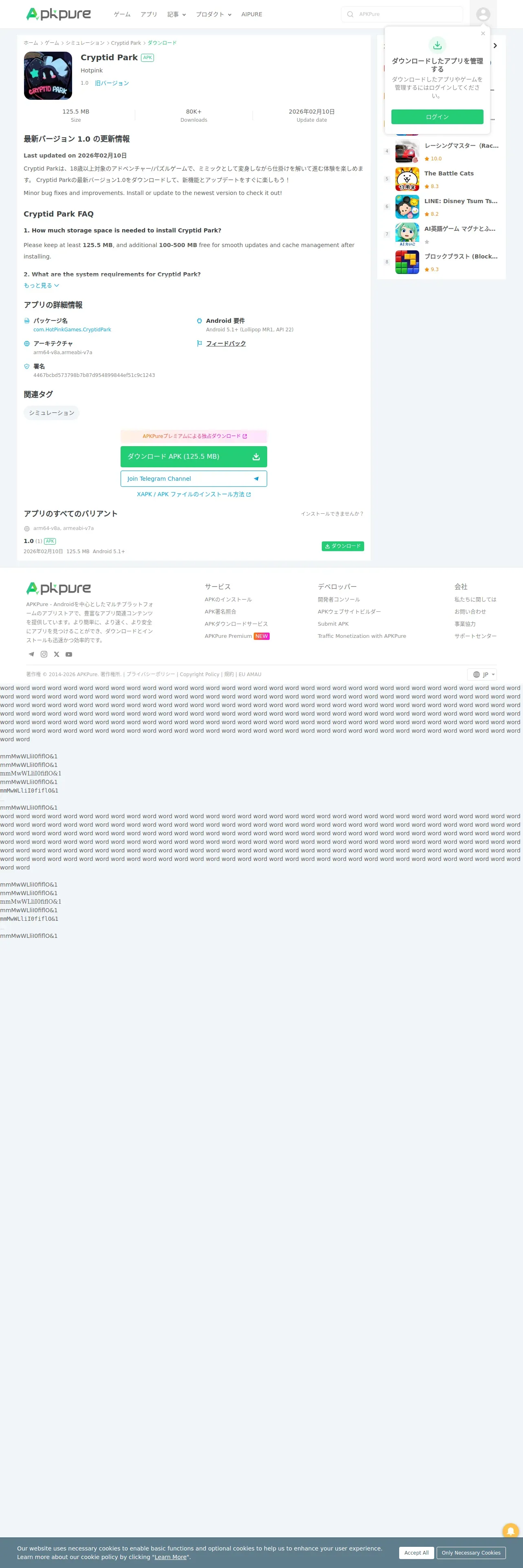Click the signature shield icon
523x1568 pixels.
coord(27,366)
